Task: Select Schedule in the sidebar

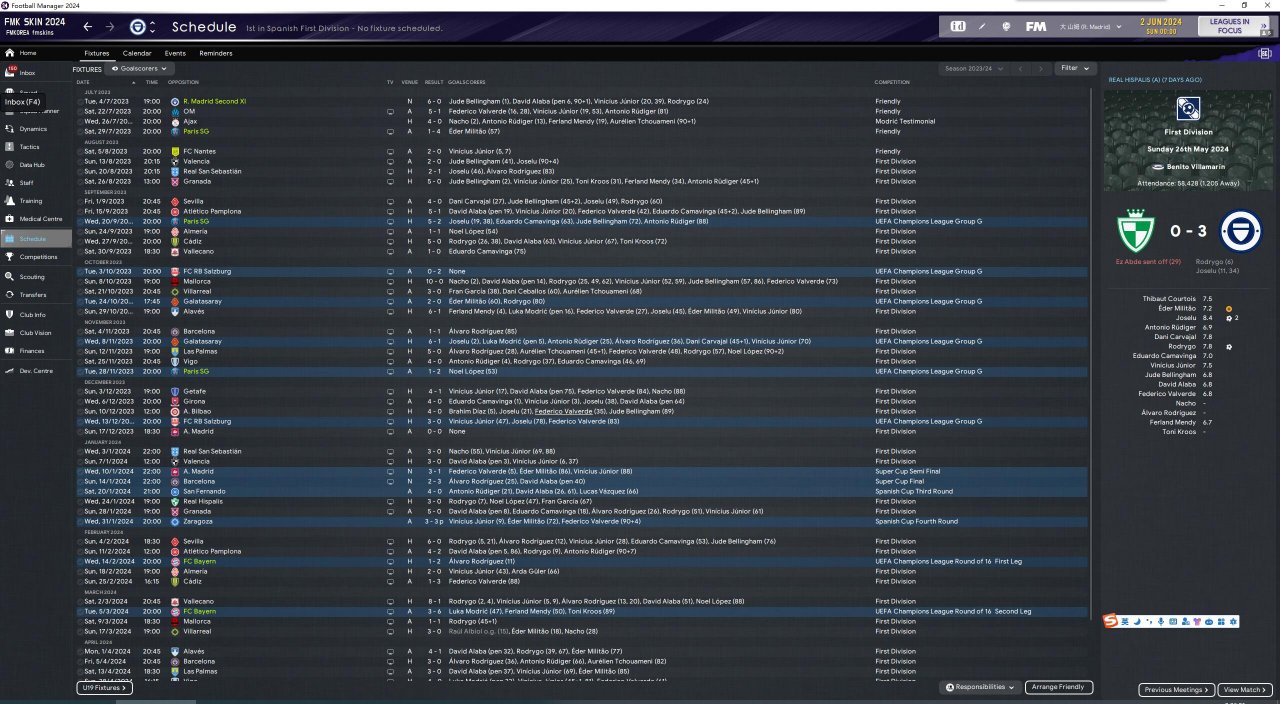Action: point(36,239)
